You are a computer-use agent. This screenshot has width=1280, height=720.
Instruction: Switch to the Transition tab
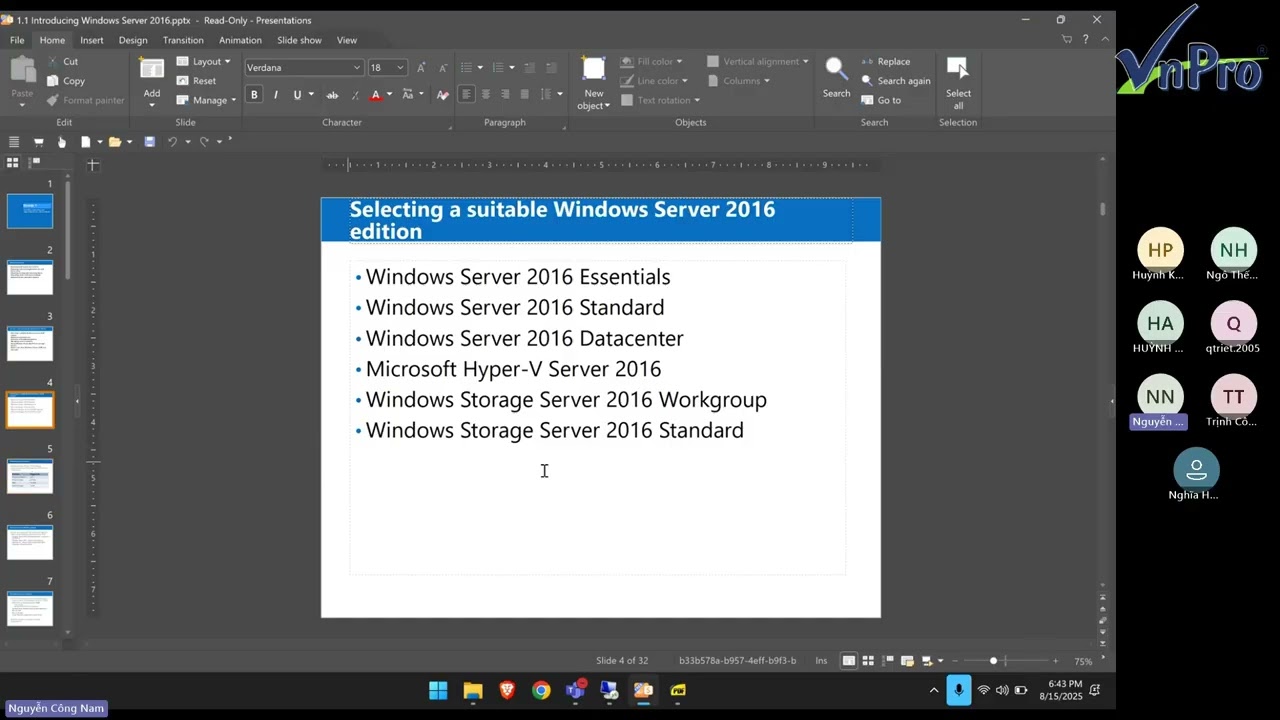183,40
